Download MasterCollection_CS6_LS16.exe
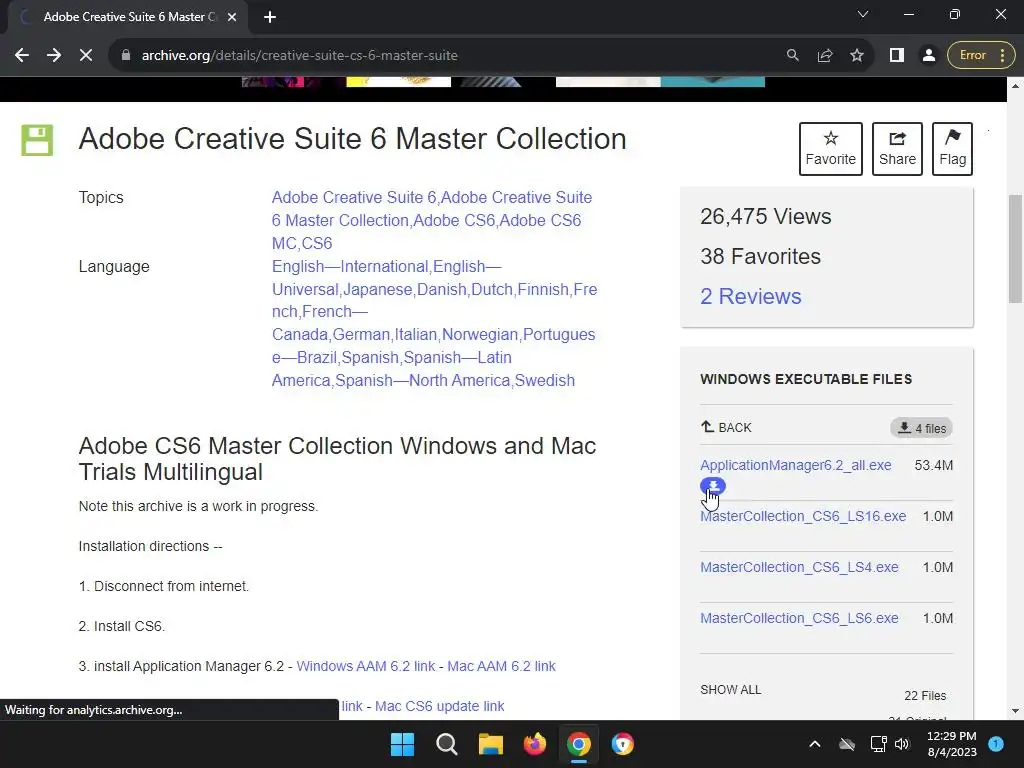The width and height of the screenshot is (1024, 768). tap(803, 516)
